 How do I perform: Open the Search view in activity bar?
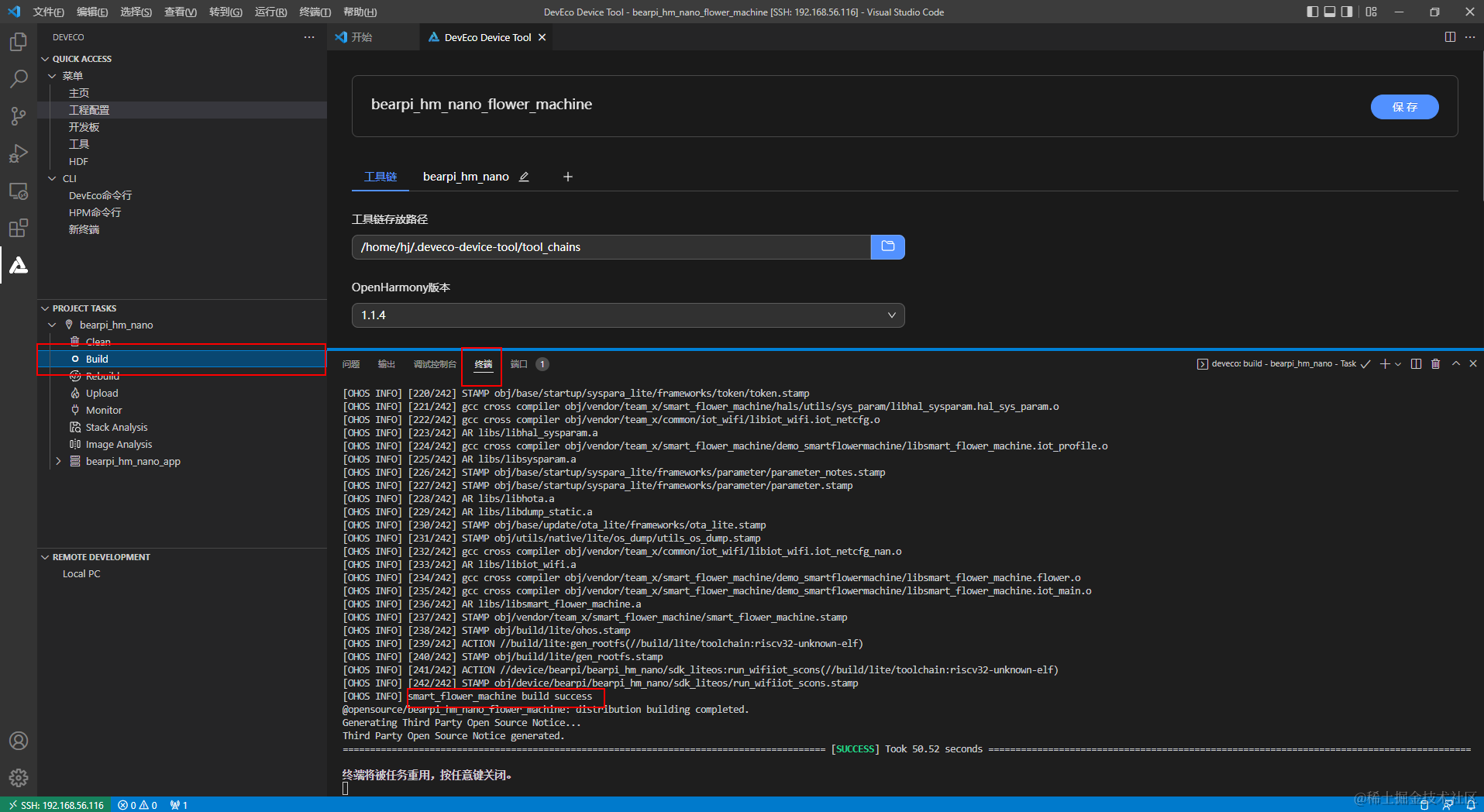[19, 78]
